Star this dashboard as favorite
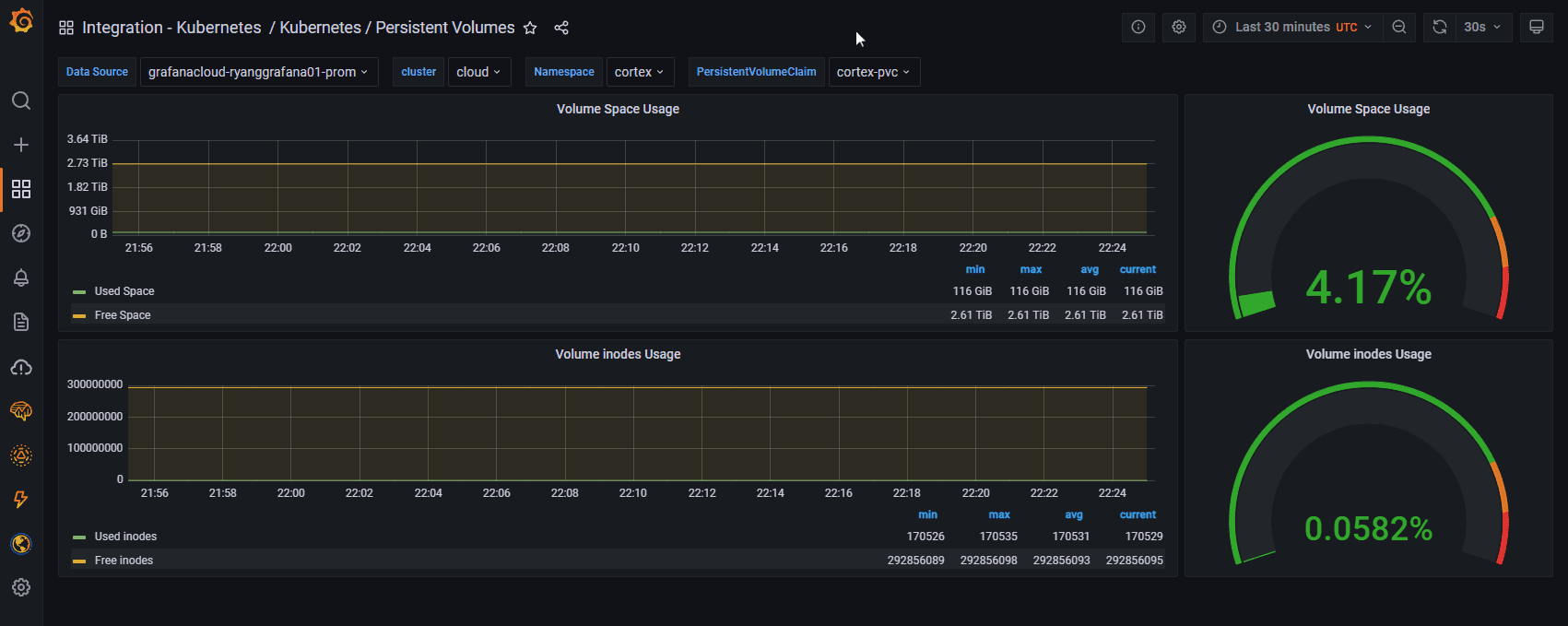Image resolution: width=1568 pixels, height=626 pixels. tap(530, 28)
